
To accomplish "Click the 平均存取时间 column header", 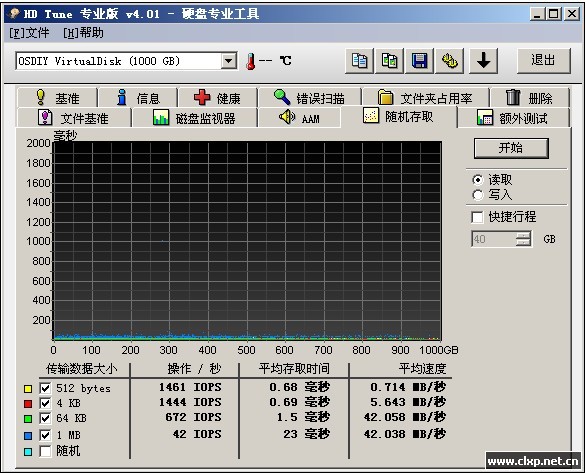I will coord(294,369).
